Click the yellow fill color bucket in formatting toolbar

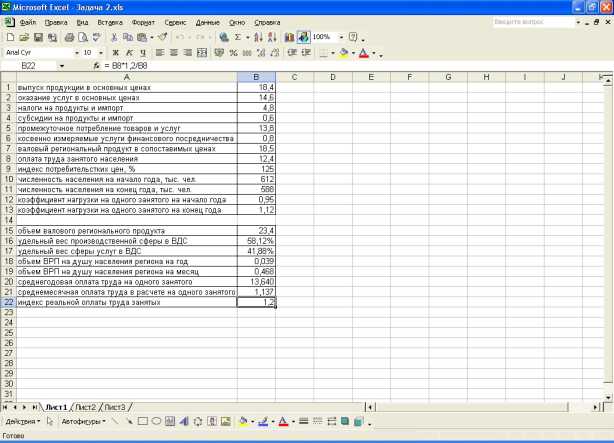tap(343, 52)
